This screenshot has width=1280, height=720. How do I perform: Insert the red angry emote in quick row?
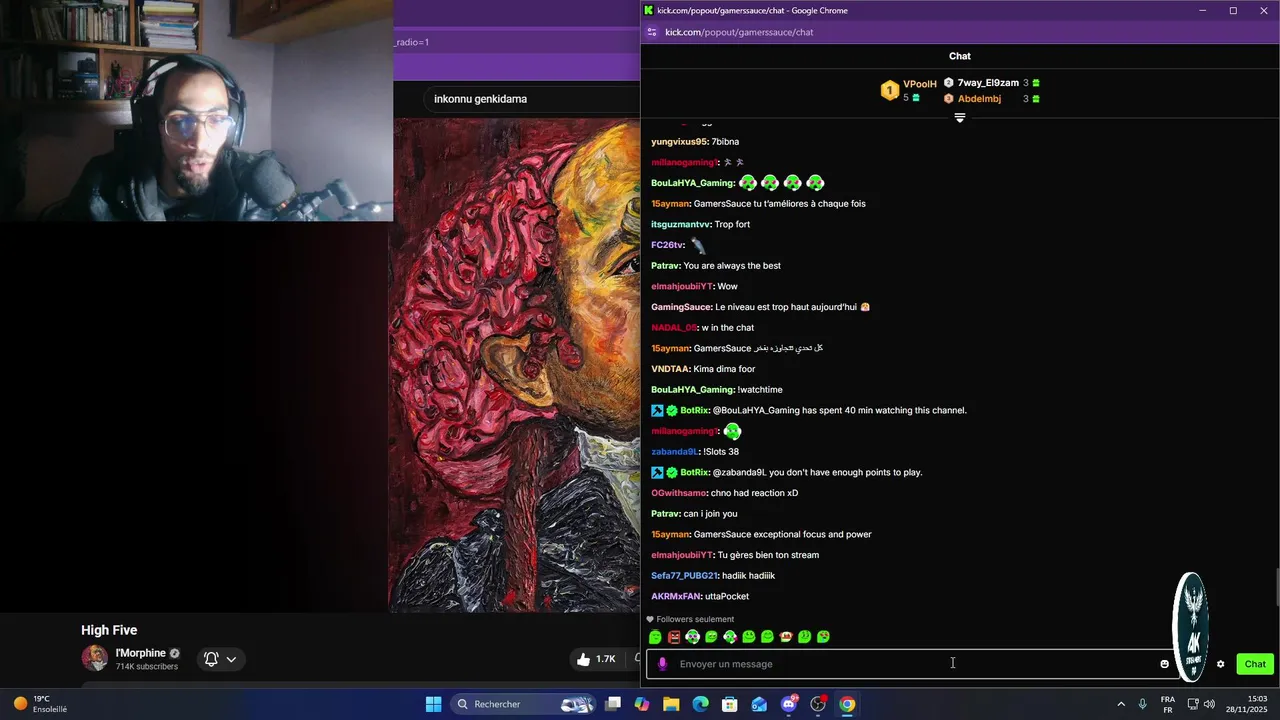point(674,637)
